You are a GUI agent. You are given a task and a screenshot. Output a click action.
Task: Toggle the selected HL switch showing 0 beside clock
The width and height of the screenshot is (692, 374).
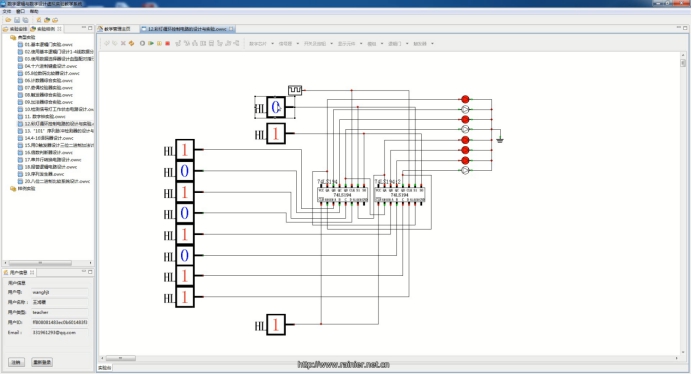[x=276, y=107]
